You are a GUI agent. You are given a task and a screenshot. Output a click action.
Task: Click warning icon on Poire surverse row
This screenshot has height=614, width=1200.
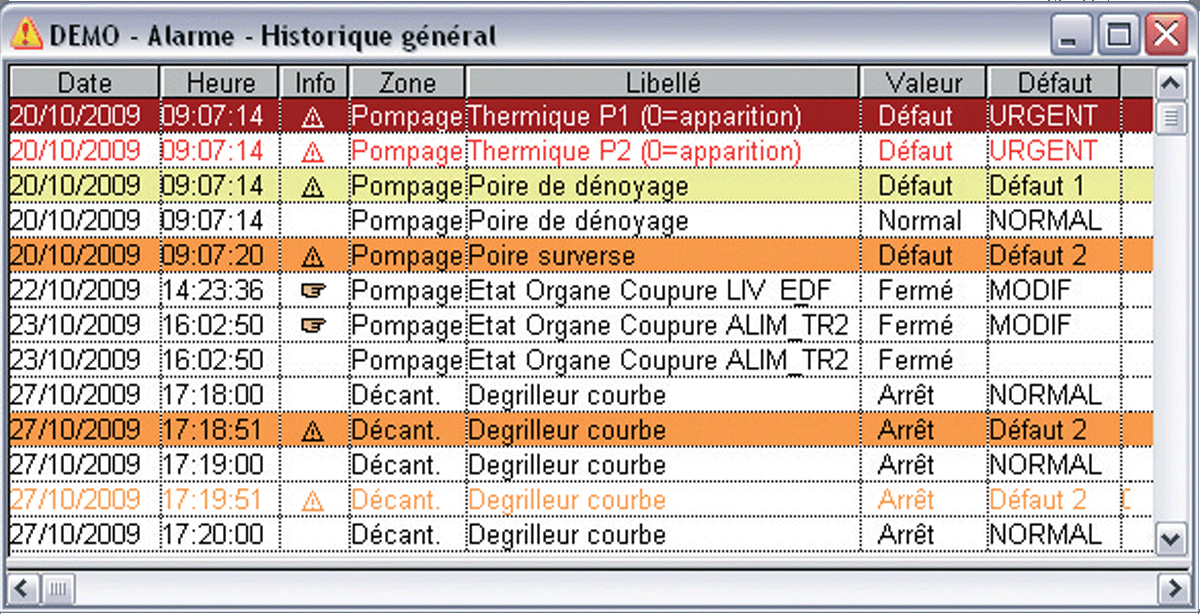tap(313, 257)
